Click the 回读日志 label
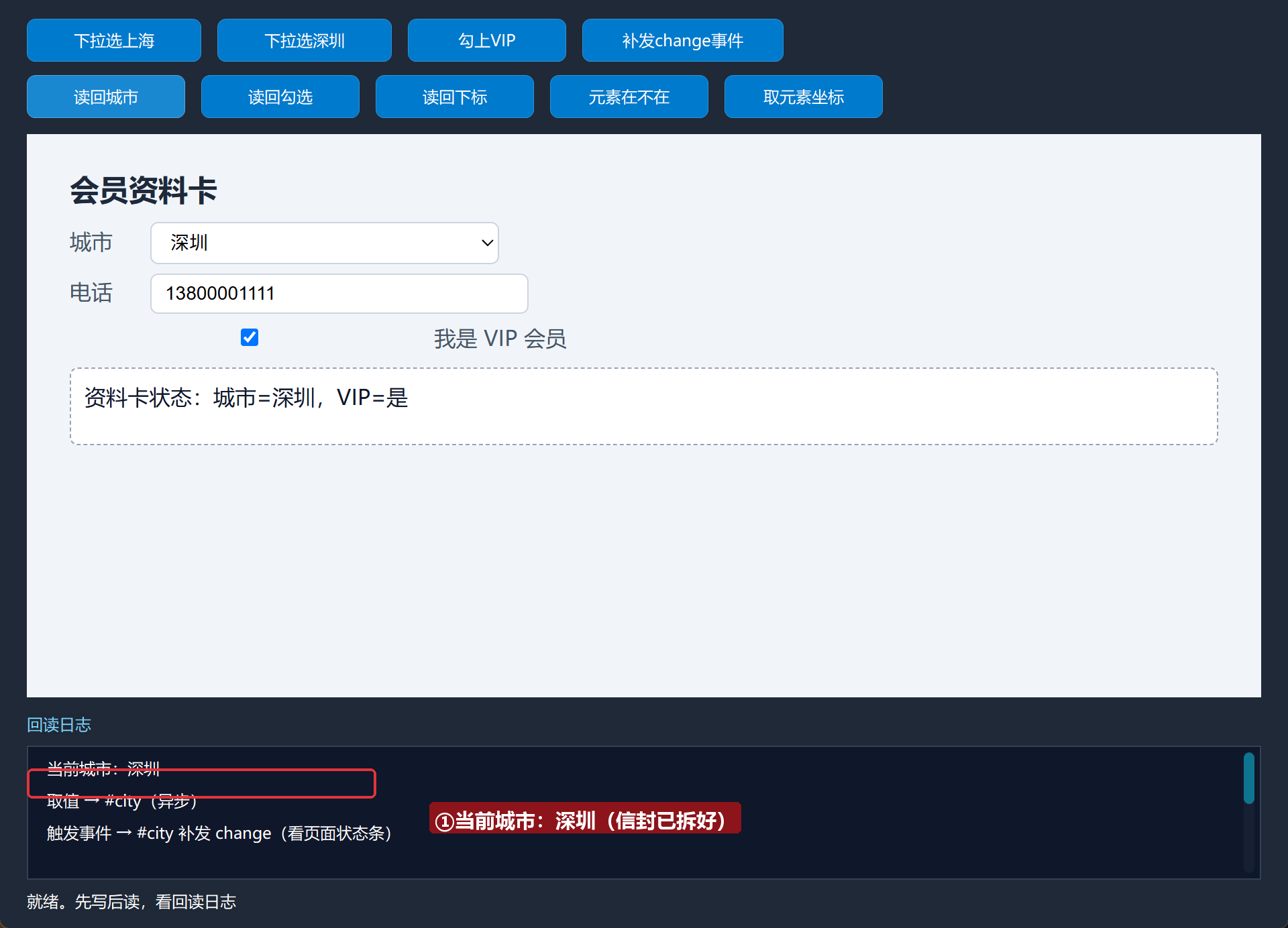The width and height of the screenshot is (1288, 928). pos(59,725)
